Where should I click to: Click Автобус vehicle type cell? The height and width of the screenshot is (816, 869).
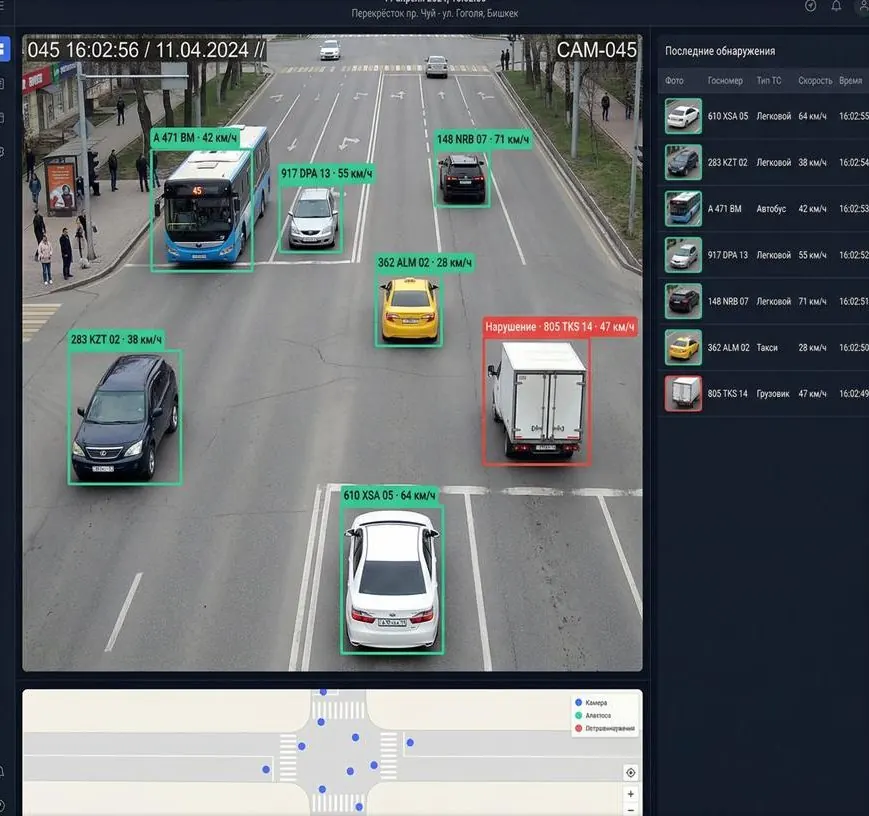click(771, 209)
